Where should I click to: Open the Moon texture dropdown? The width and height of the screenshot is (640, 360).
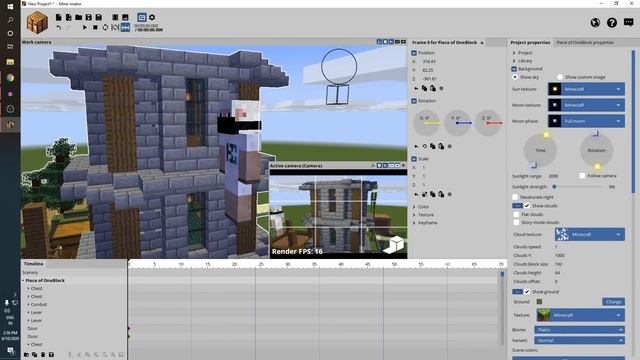(x=586, y=105)
